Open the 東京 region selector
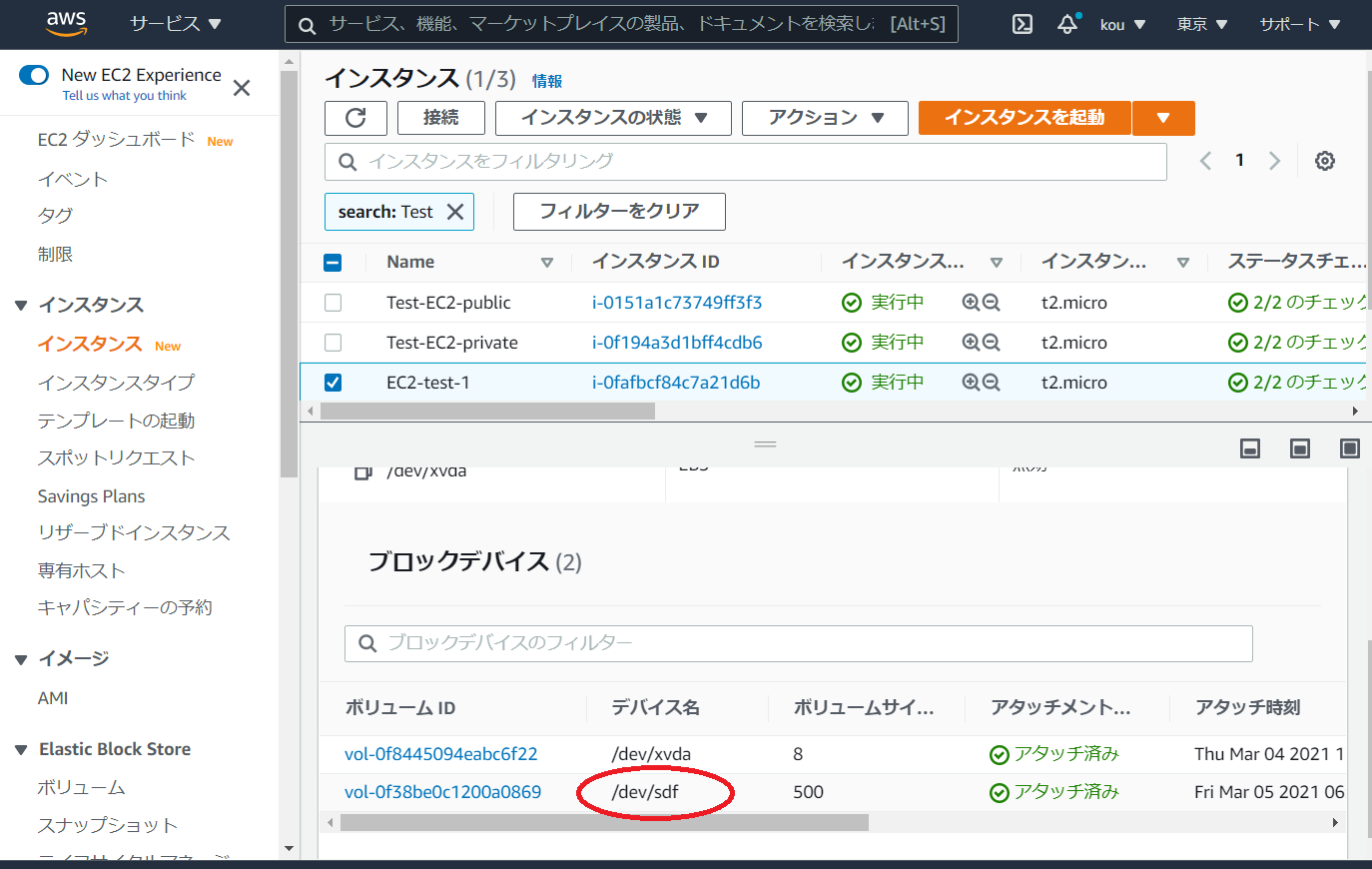Screen dimensions: 1372x869 1202,24
